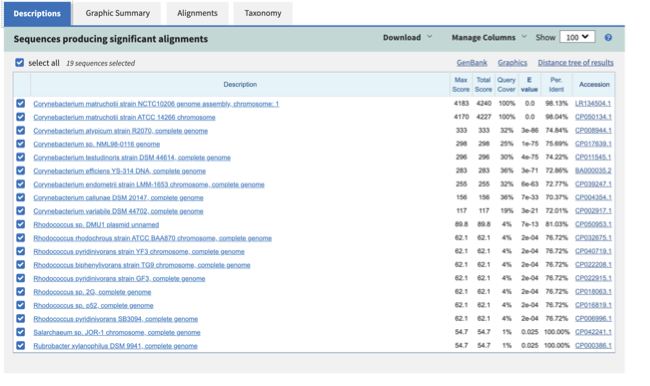Open accession link CP042241.1

point(593,332)
